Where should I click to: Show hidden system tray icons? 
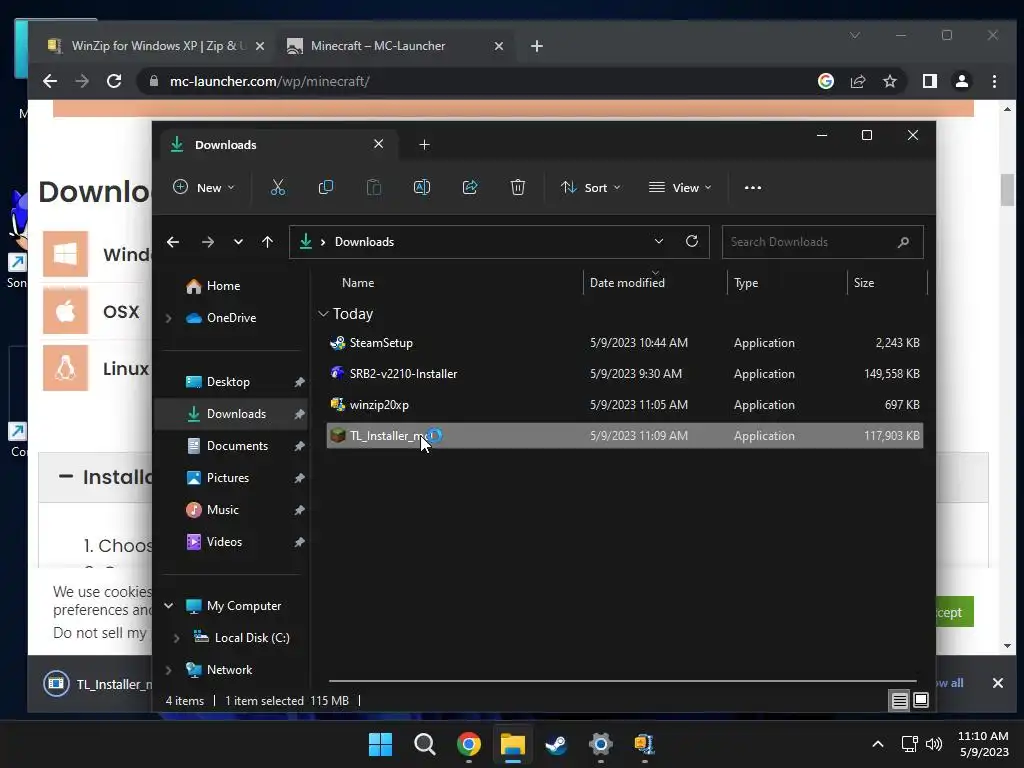click(878, 744)
